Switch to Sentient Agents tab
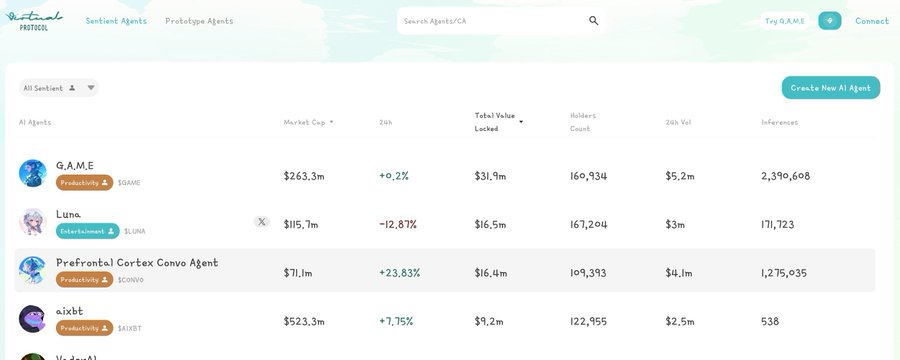The image size is (900, 360). (x=116, y=21)
